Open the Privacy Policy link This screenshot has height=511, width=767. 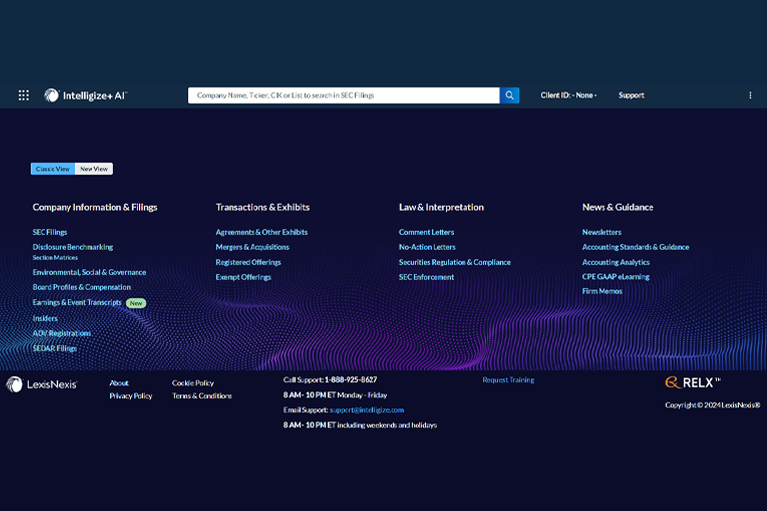pos(131,396)
